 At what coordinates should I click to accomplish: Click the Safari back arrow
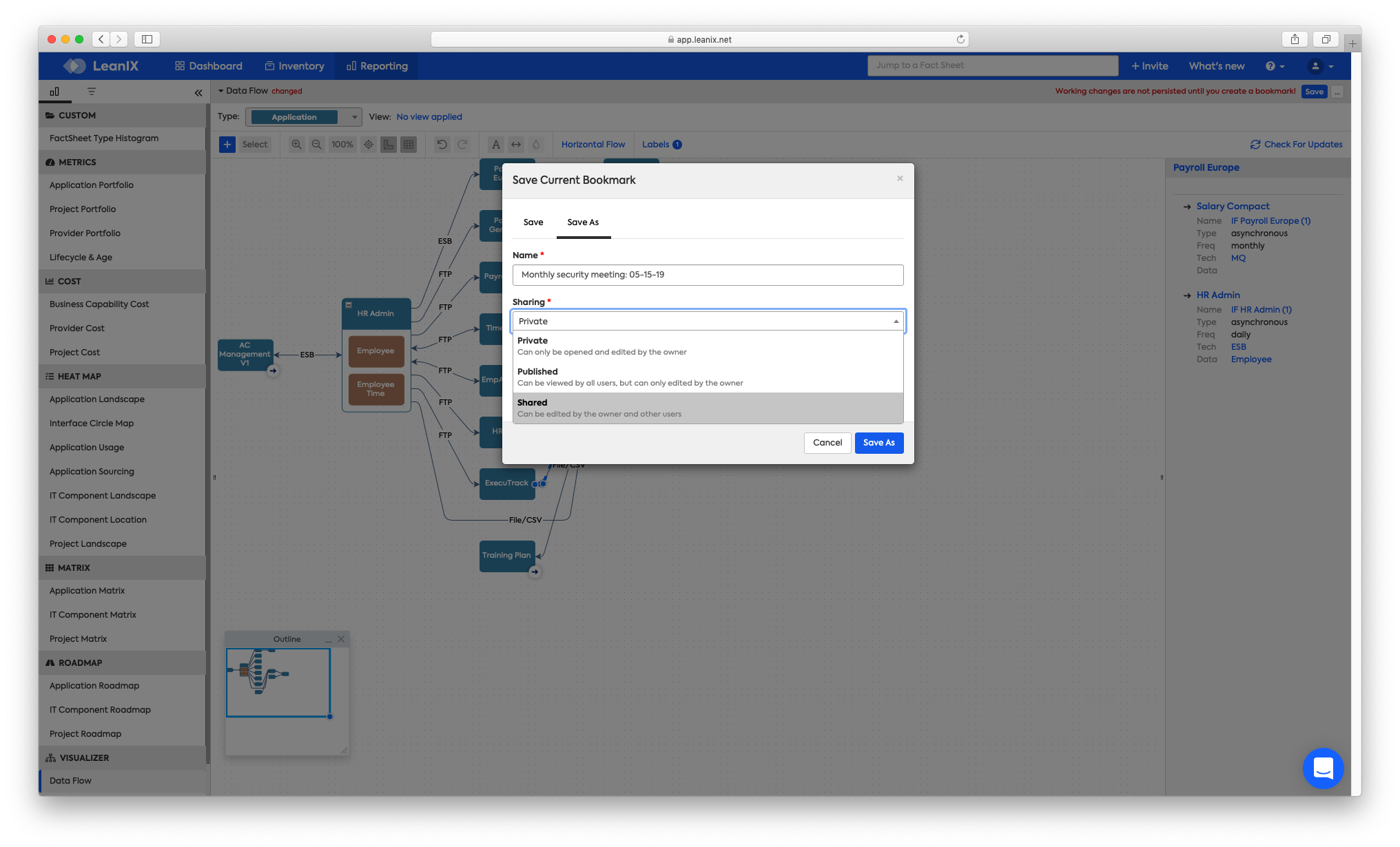coord(101,39)
